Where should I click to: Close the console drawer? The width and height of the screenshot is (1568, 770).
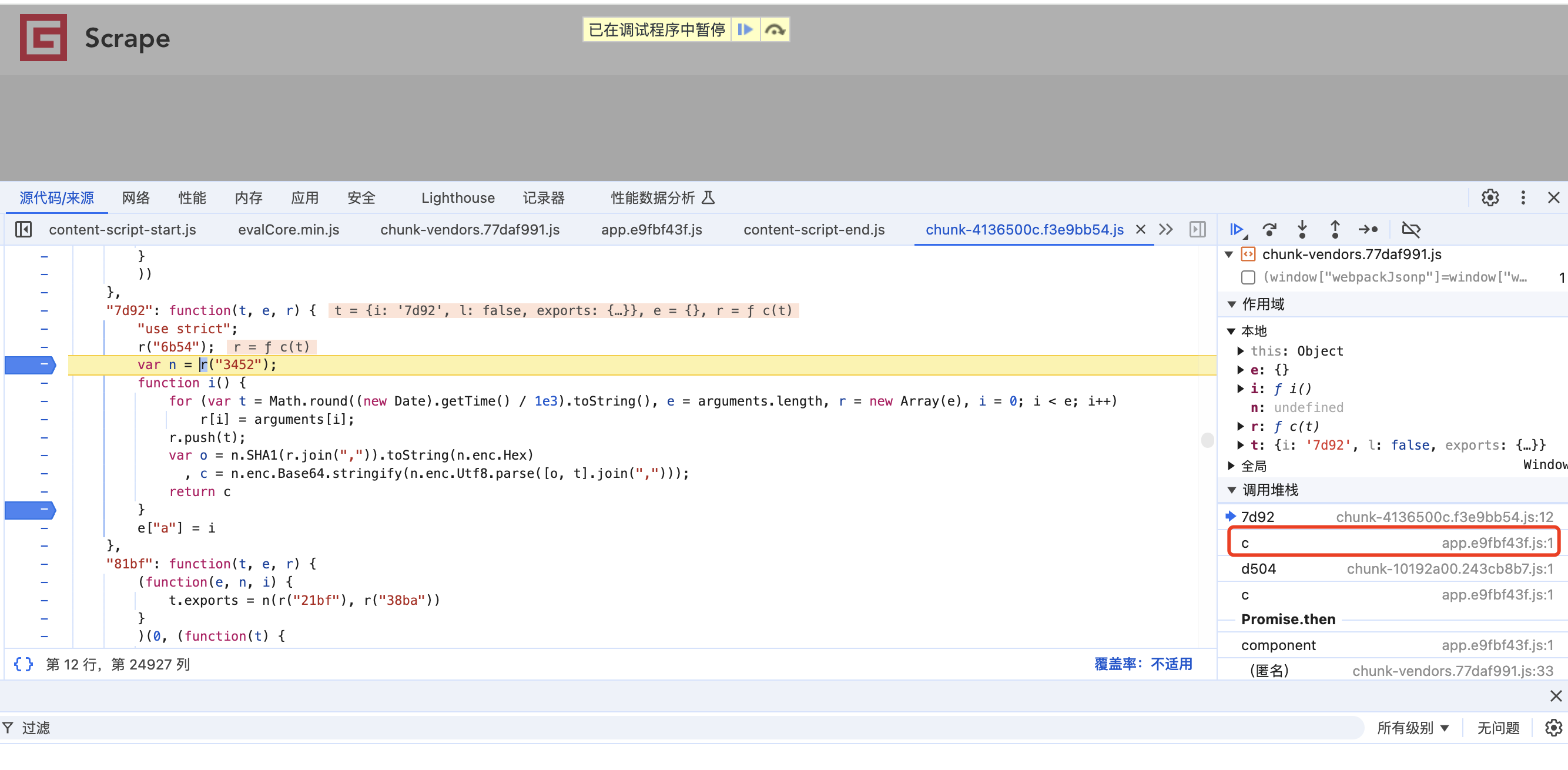coord(1556,696)
